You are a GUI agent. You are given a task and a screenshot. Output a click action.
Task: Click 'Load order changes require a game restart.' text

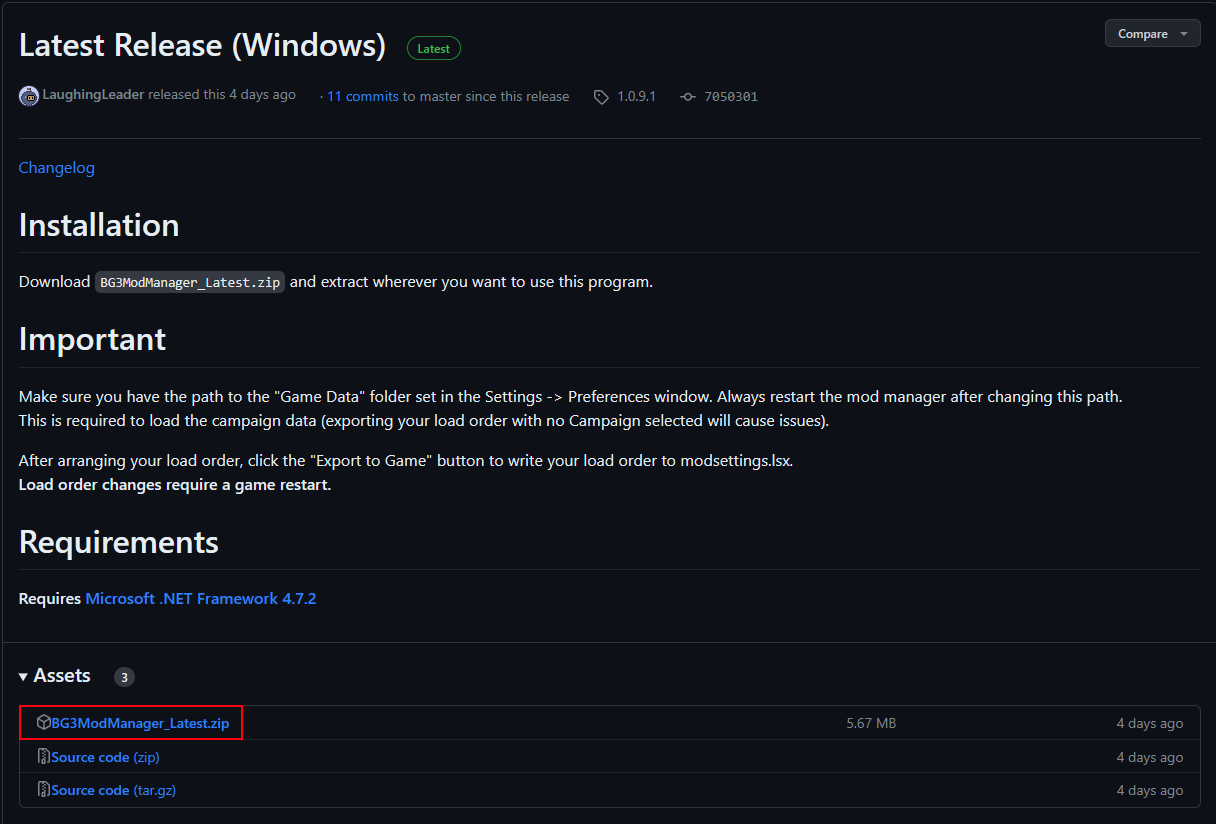click(175, 485)
